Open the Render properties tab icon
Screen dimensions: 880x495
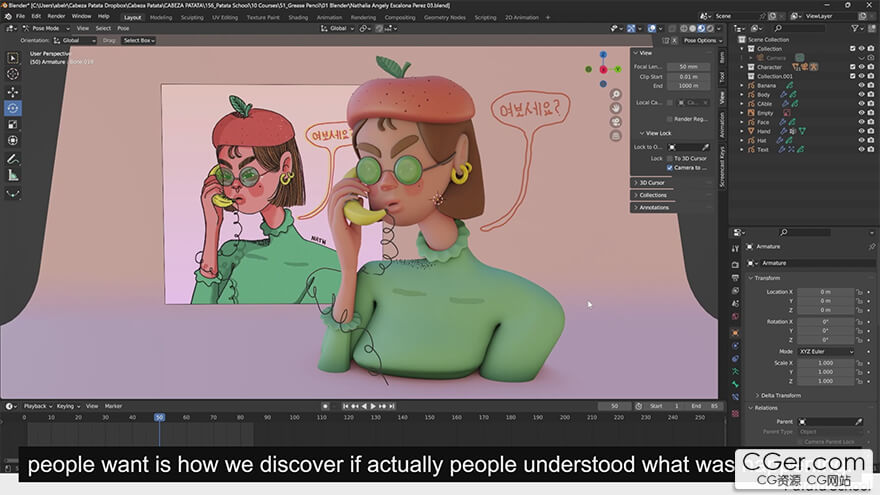pos(735,264)
